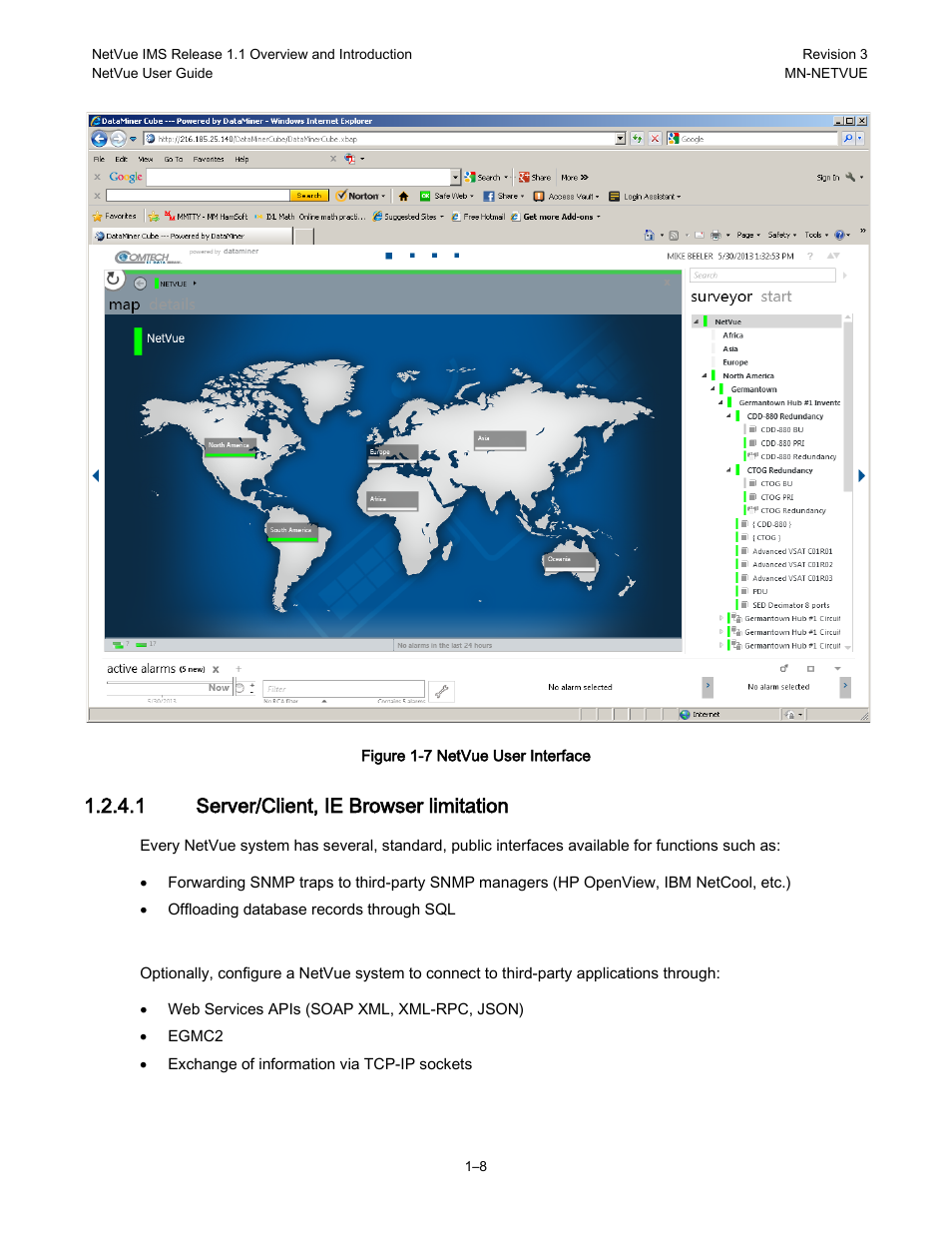
Task: Open the Page dropdown in IE command bar
Action: pos(748,236)
